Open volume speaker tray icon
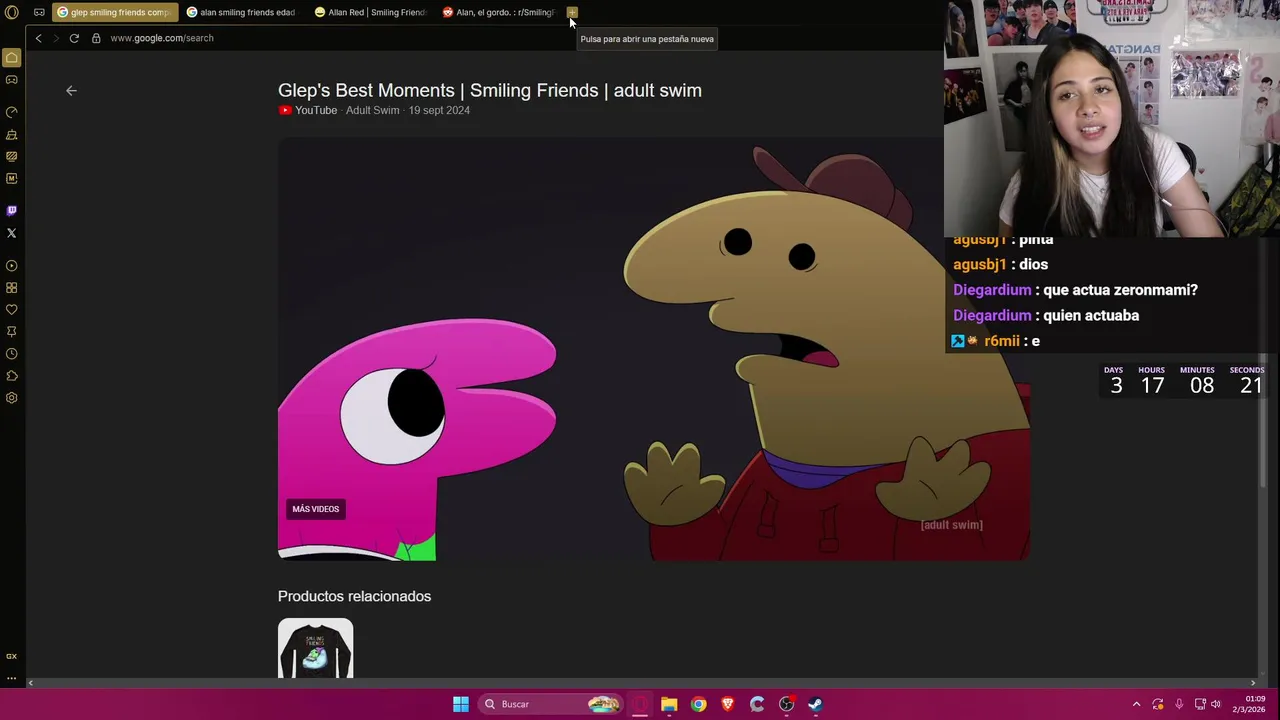This screenshot has width=1280, height=720. pyautogui.click(x=1216, y=704)
